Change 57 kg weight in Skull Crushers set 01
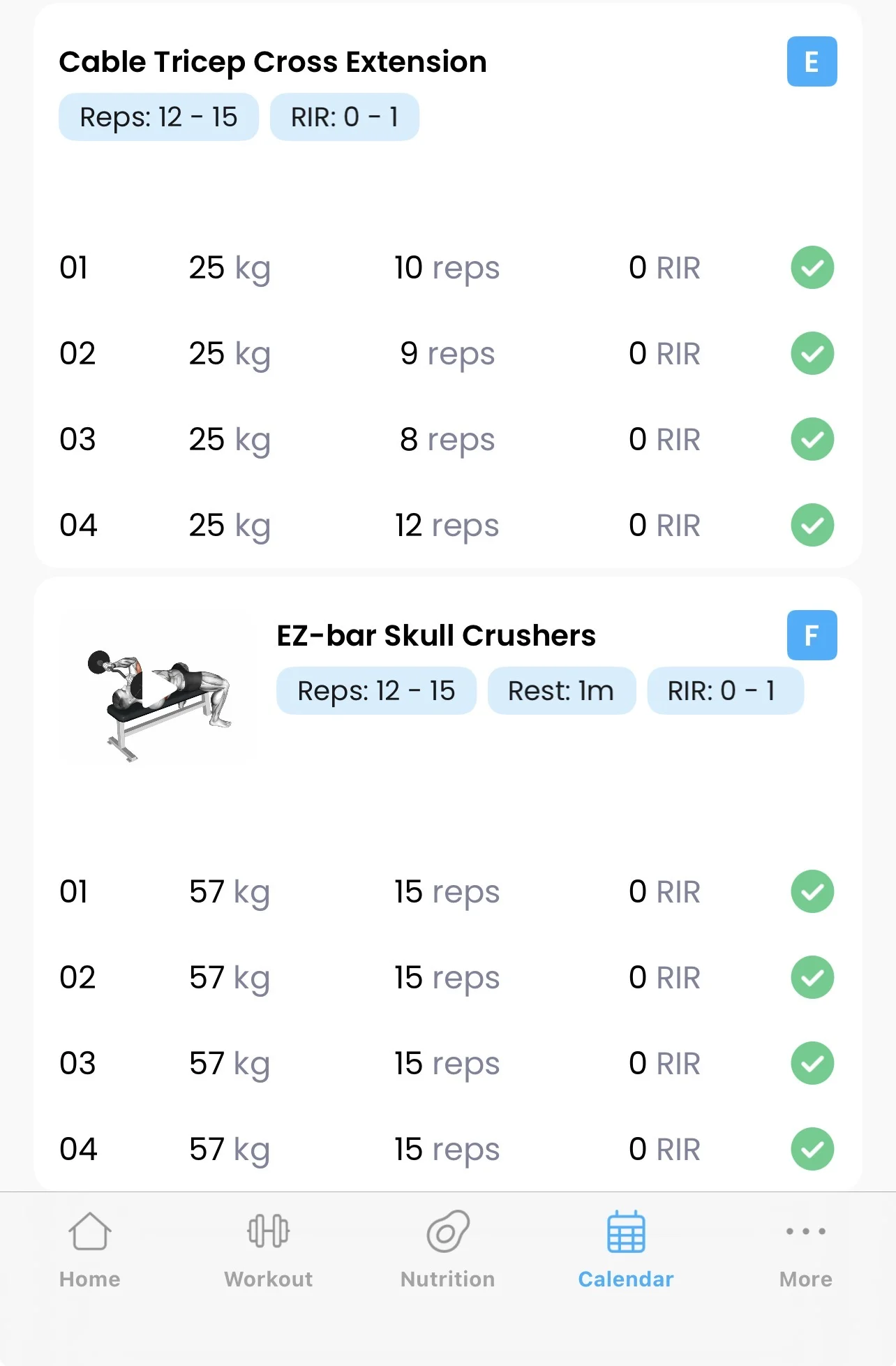This screenshot has width=896, height=1366. click(x=230, y=892)
